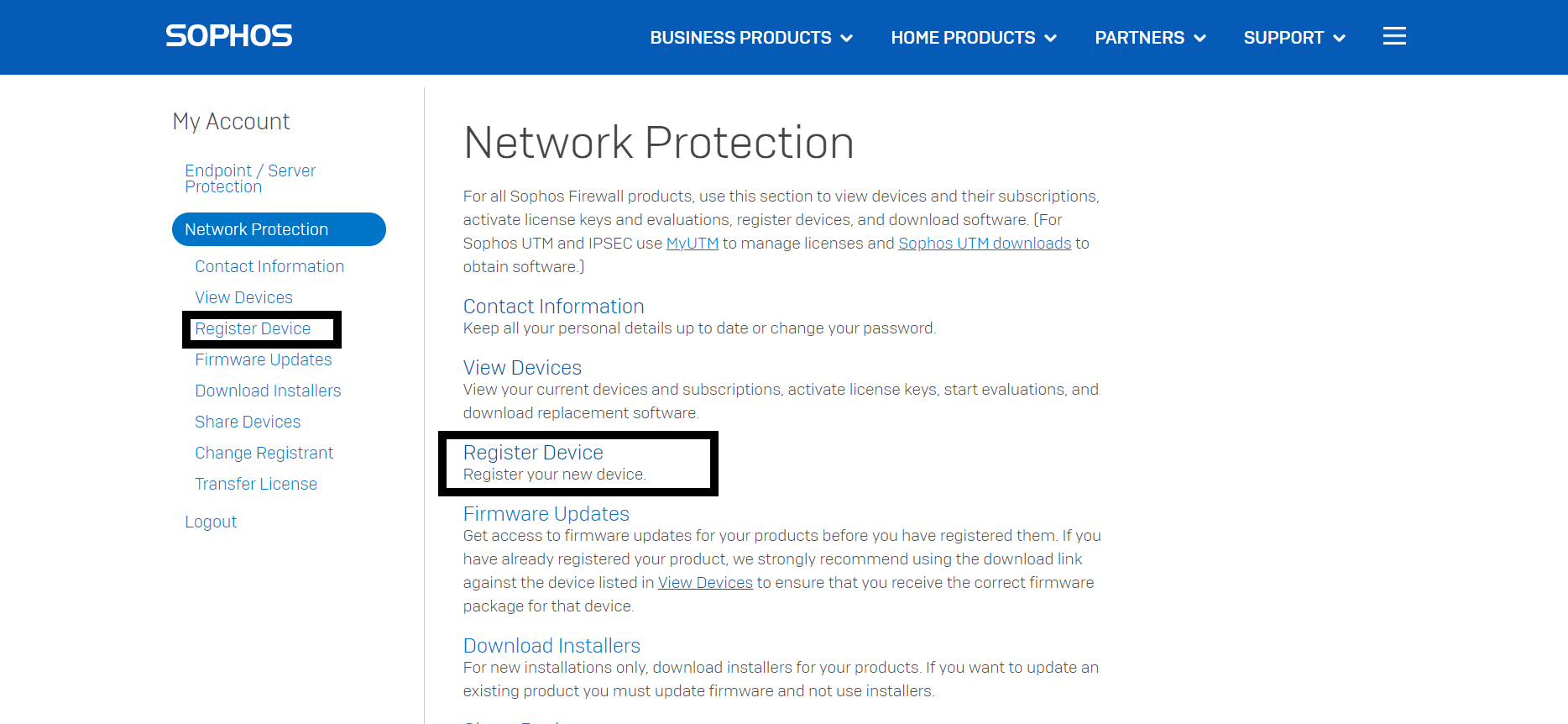Viewport: 1568px width, 724px height.
Task: Choose Change Registrant in the sidebar
Action: click(264, 453)
